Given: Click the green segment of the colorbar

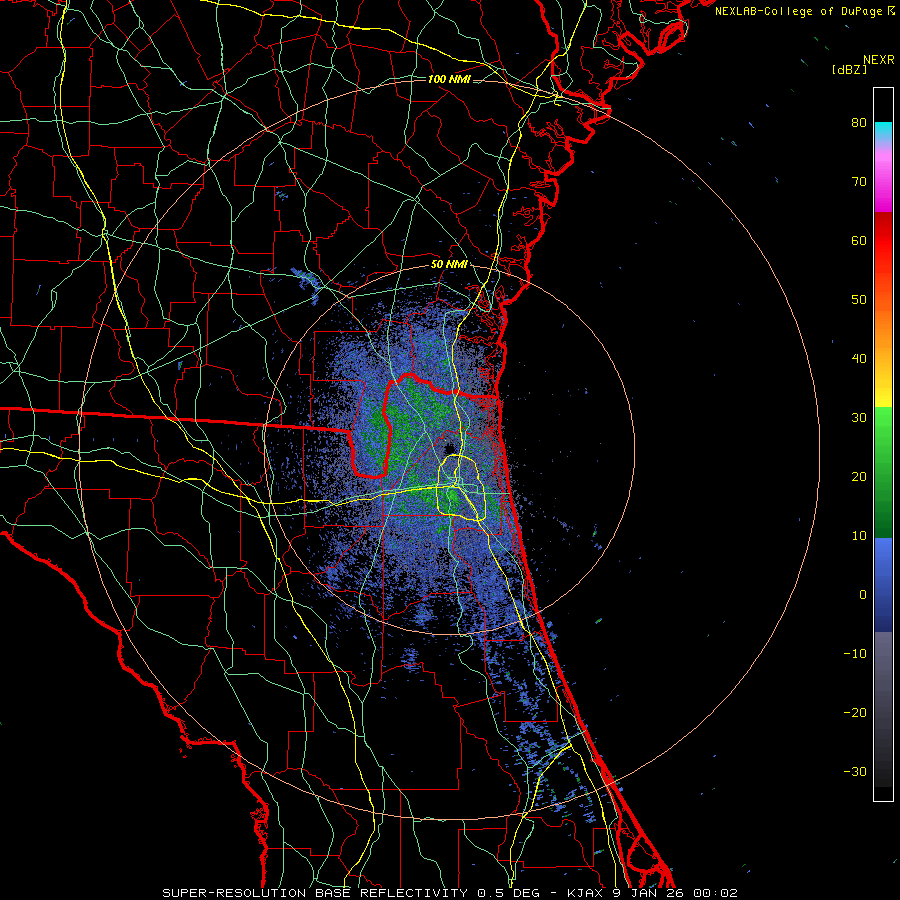Looking at the screenshot, I should tap(883, 472).
